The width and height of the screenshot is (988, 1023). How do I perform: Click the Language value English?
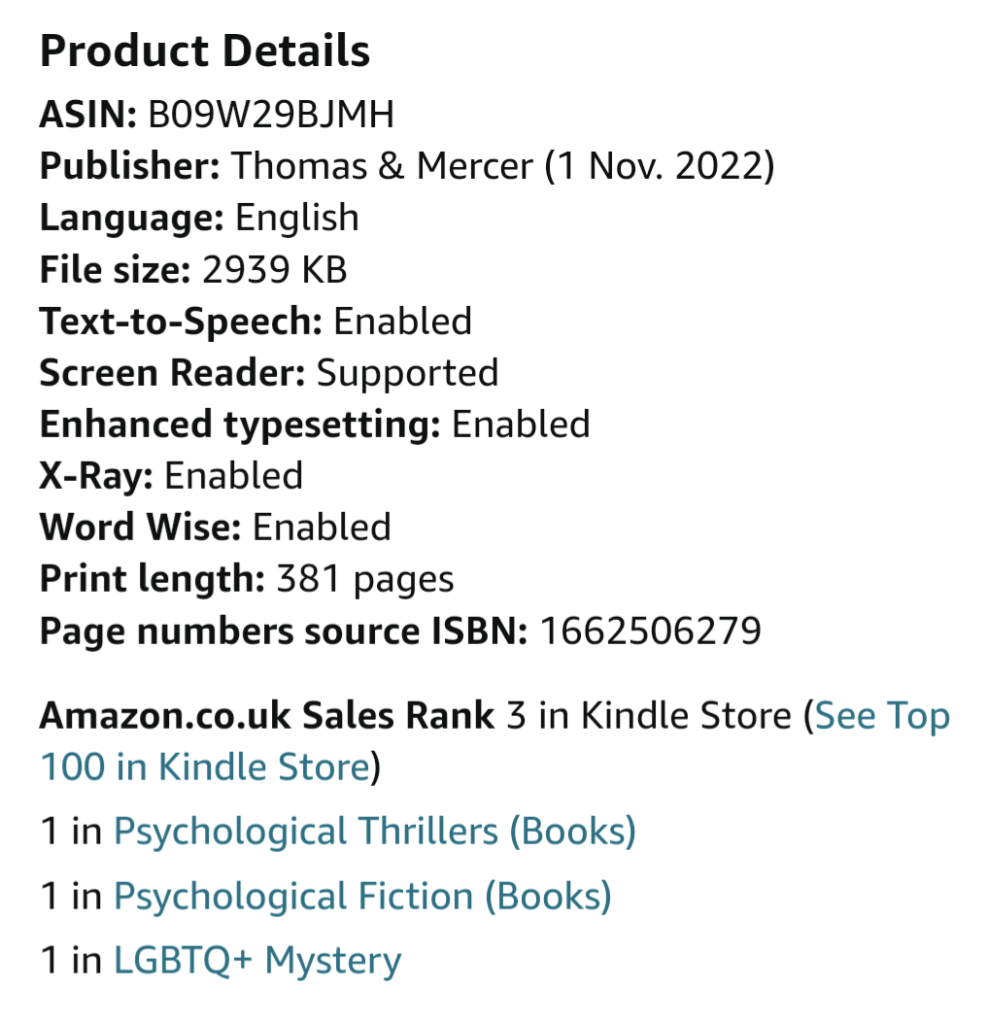pos(297,218)
